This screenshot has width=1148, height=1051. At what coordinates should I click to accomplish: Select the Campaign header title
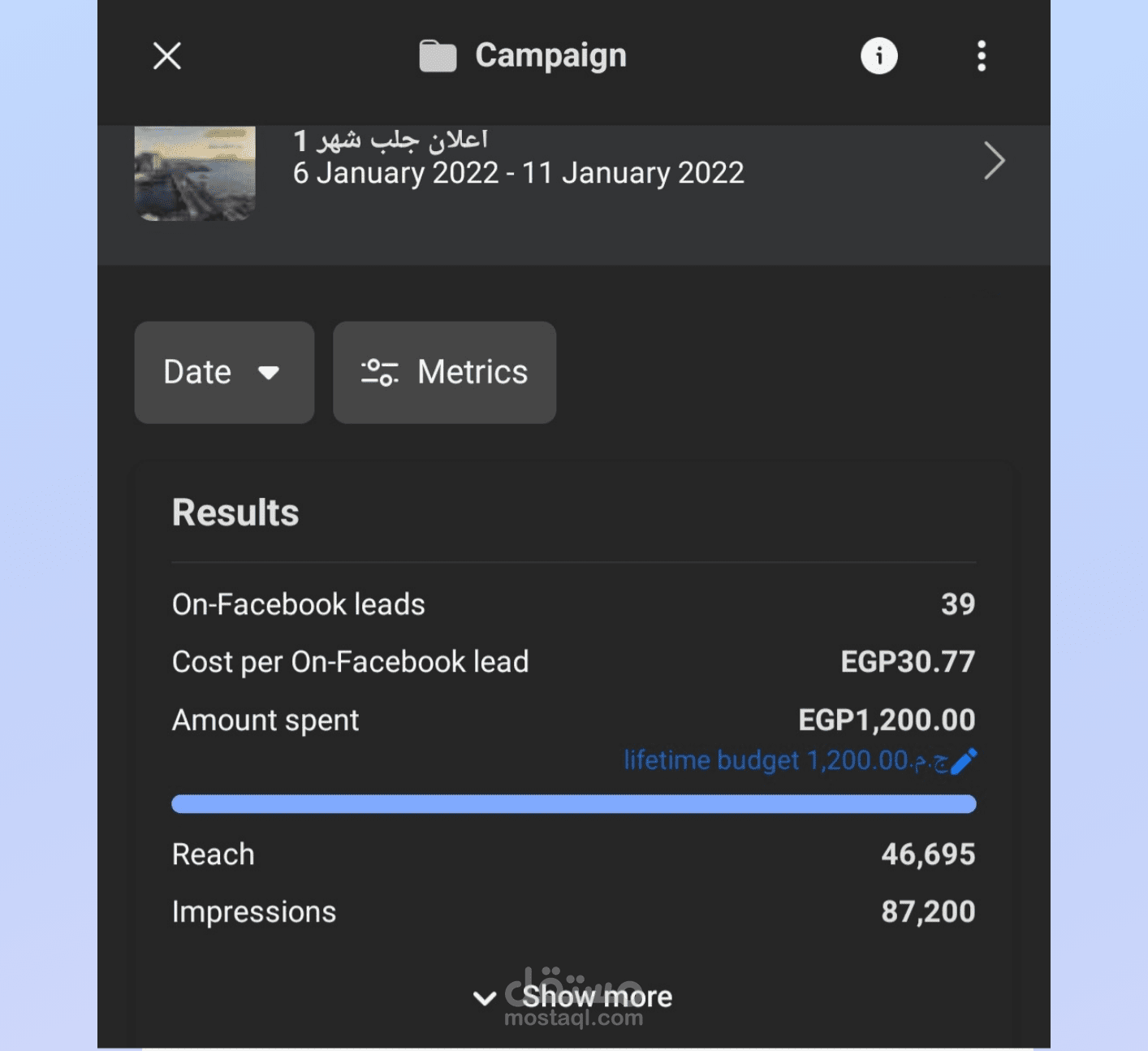550,56
